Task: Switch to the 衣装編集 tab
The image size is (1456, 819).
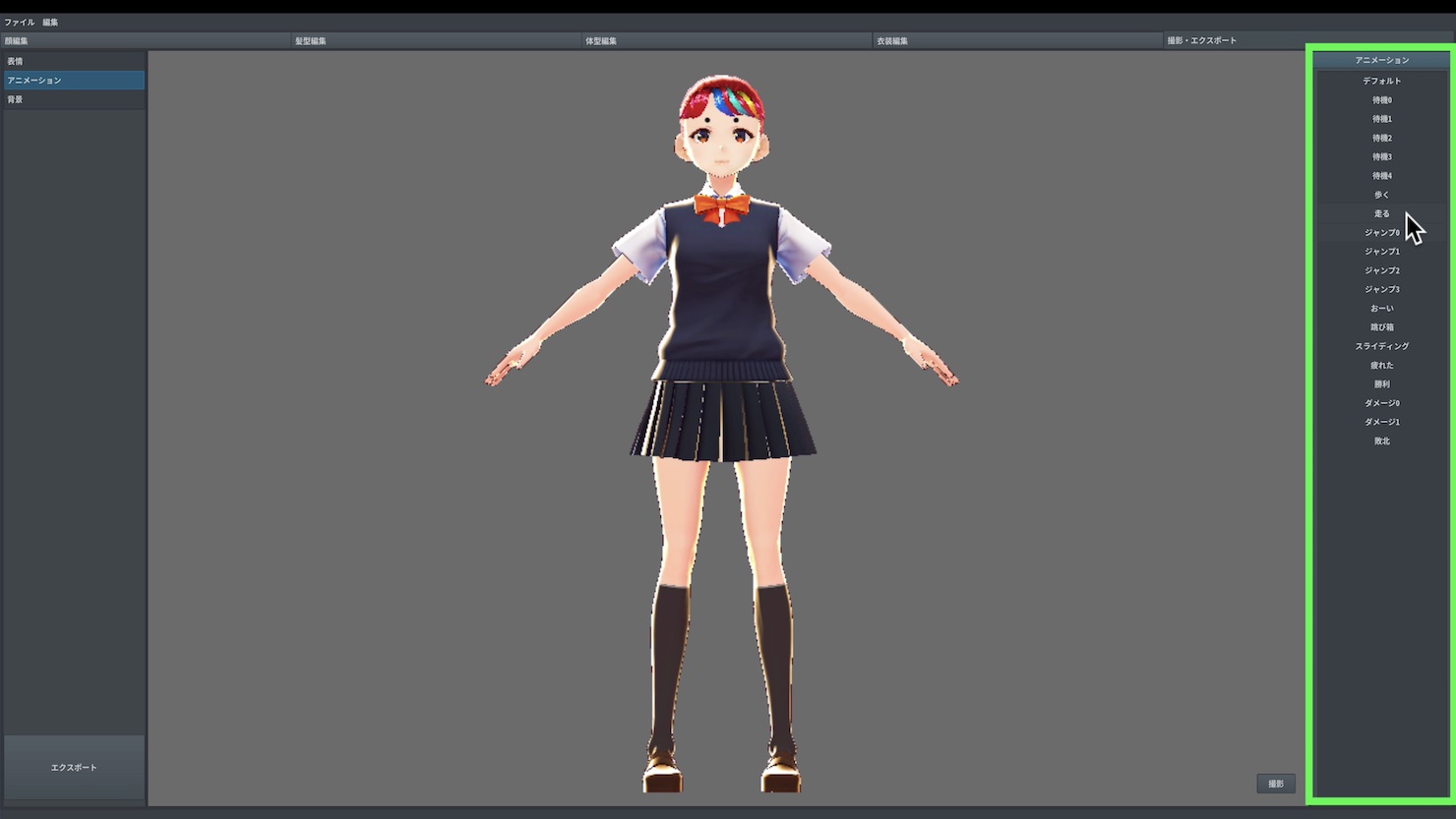Action: pyautogui.click(x=1017, y=40)
